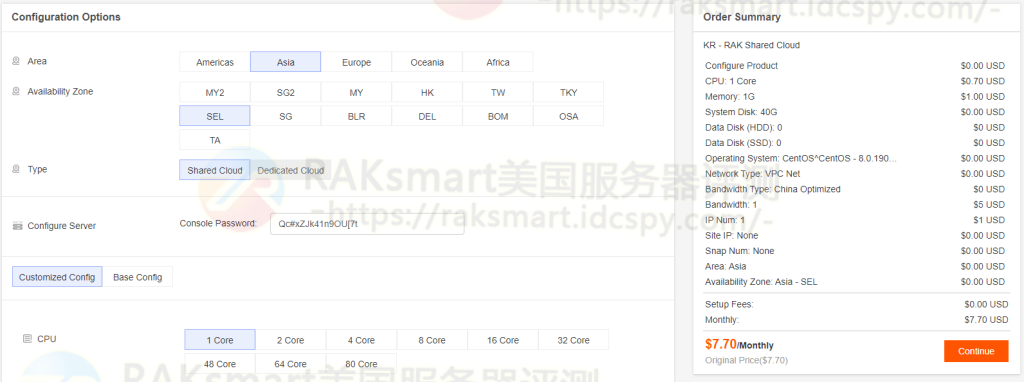Choose the MY2 availability zone

point(215,92)
